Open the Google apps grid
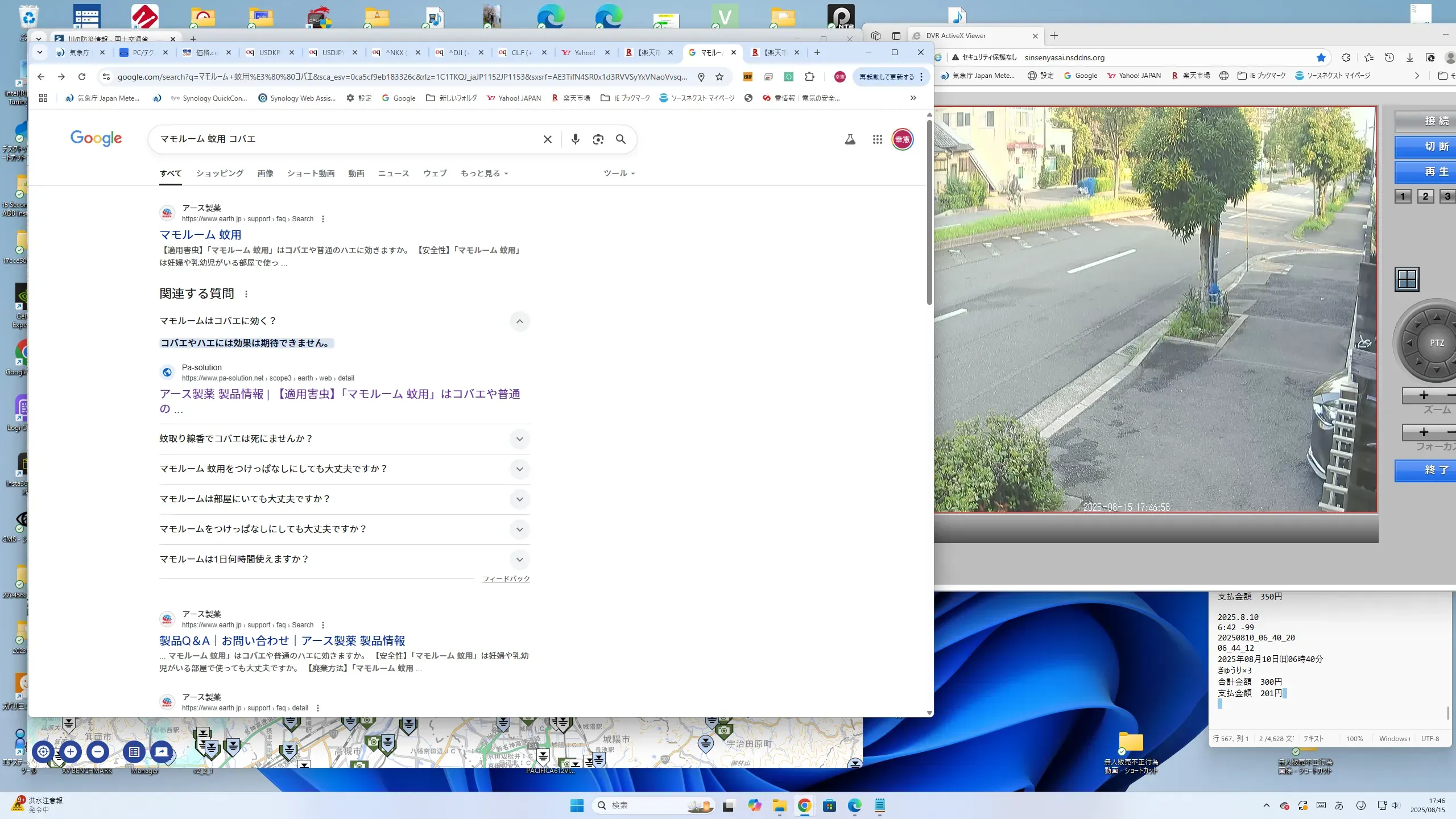The width and height of the screenshot is (1456, 819). coord(877,139)
